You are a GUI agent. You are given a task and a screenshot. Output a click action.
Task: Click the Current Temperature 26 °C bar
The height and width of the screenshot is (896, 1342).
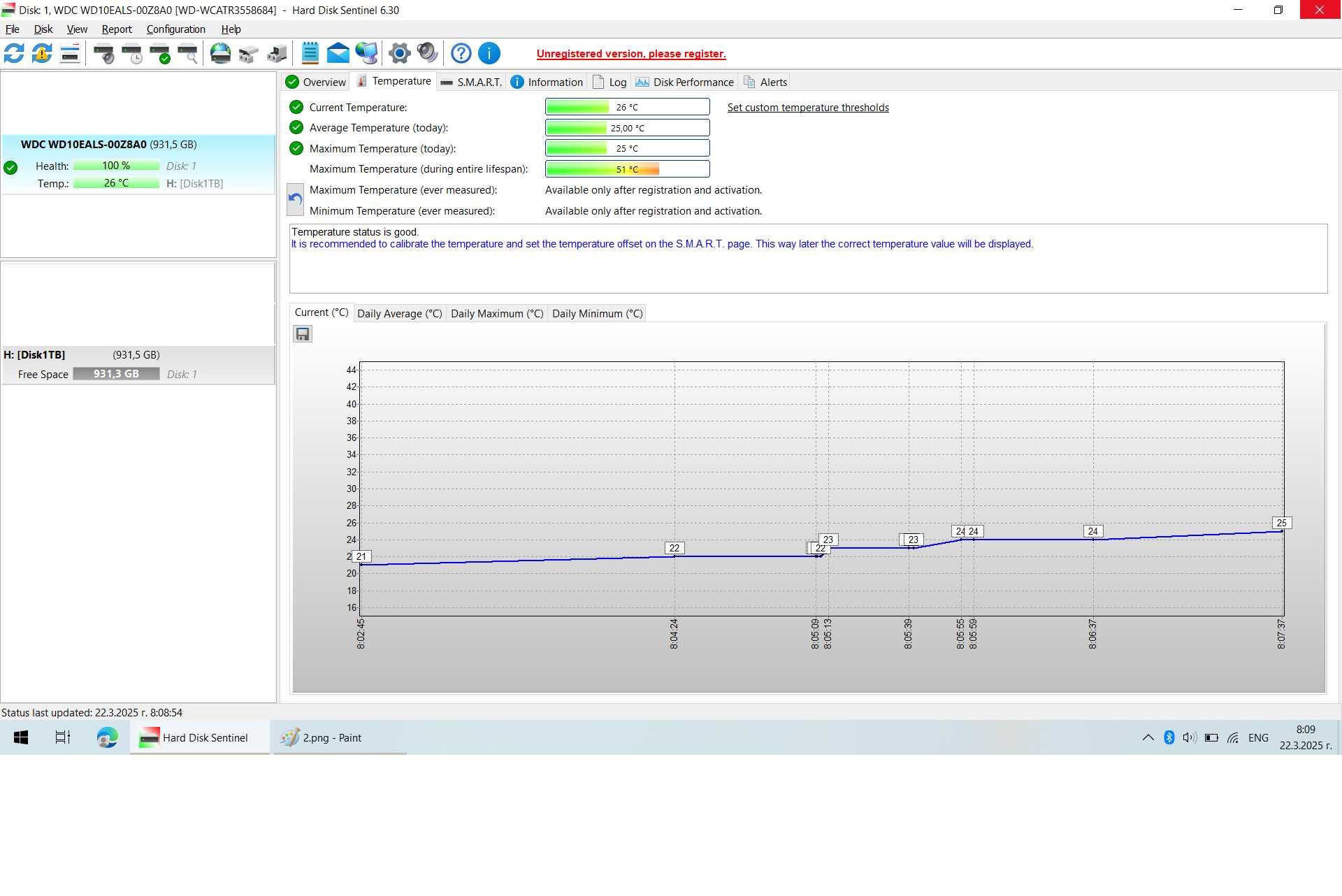tap(627, 107)
